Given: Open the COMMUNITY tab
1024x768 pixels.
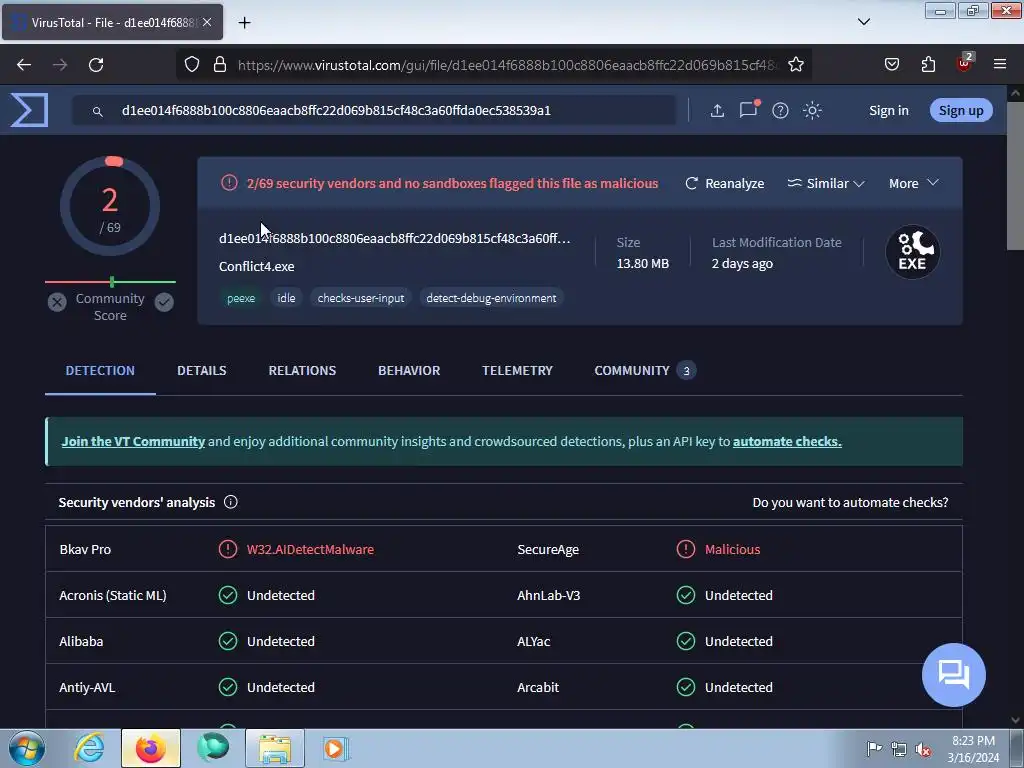Looking at the screenshot, I should point(645,370).
